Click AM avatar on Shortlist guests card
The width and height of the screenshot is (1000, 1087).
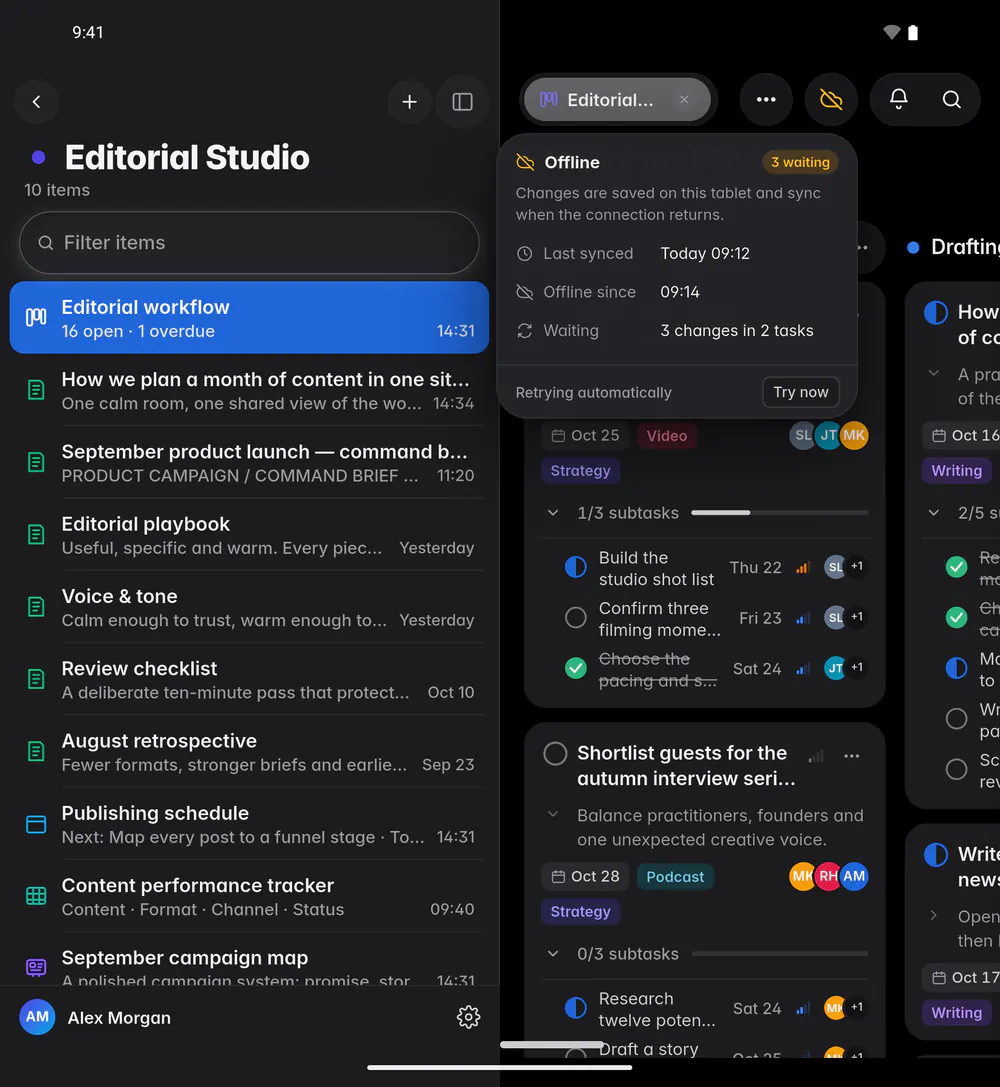(854, 876)
